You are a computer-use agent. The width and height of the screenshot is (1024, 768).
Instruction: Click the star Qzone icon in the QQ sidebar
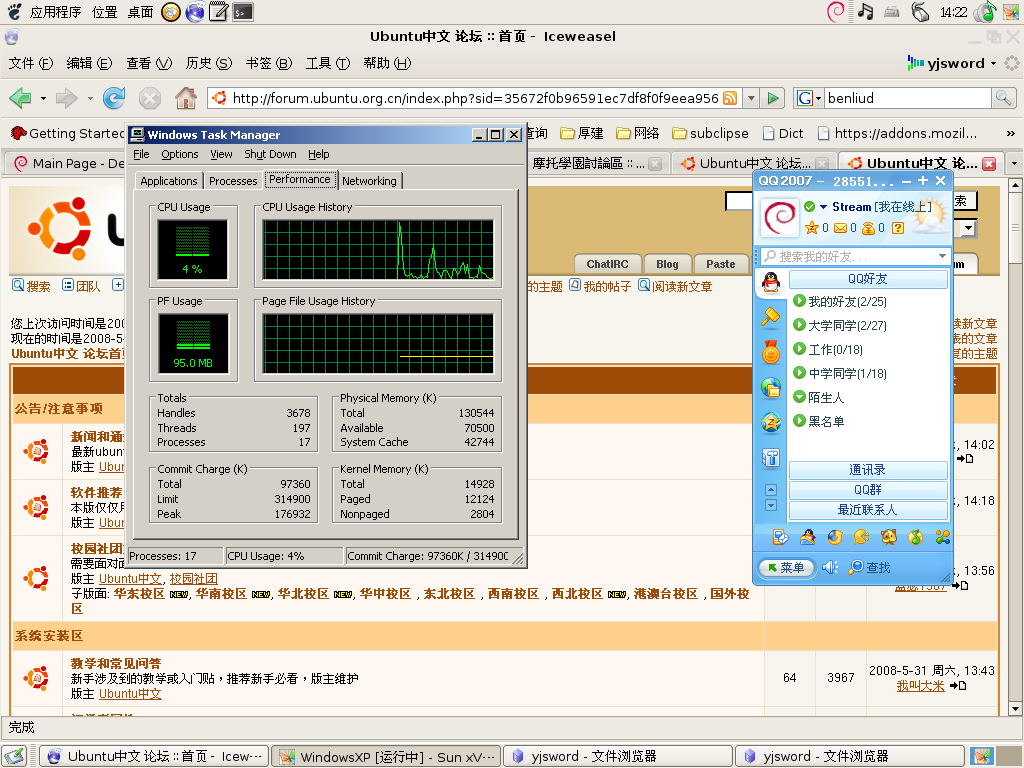click(x=771, y=423)
